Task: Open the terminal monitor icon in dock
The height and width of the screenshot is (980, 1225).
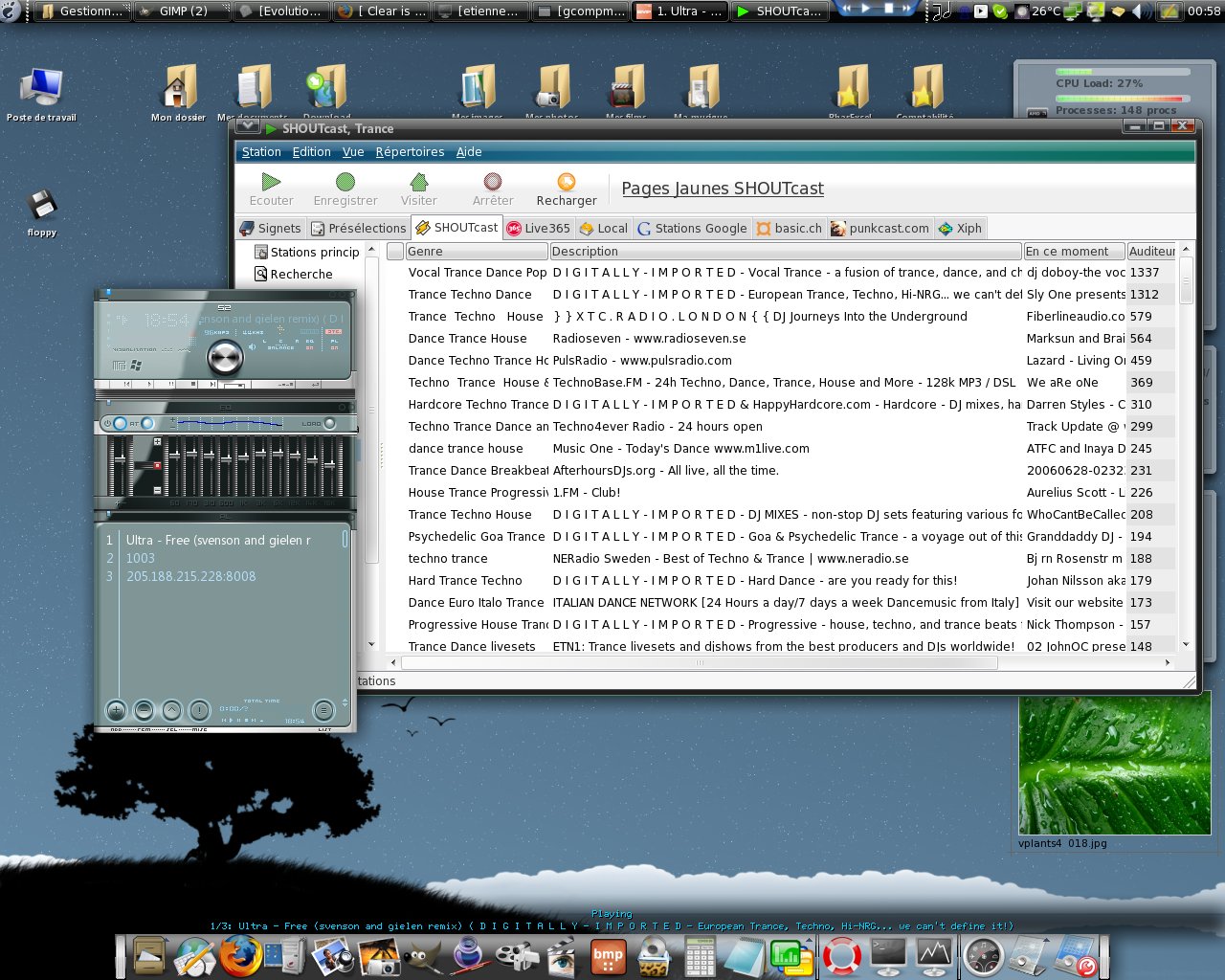Action: 888,955
